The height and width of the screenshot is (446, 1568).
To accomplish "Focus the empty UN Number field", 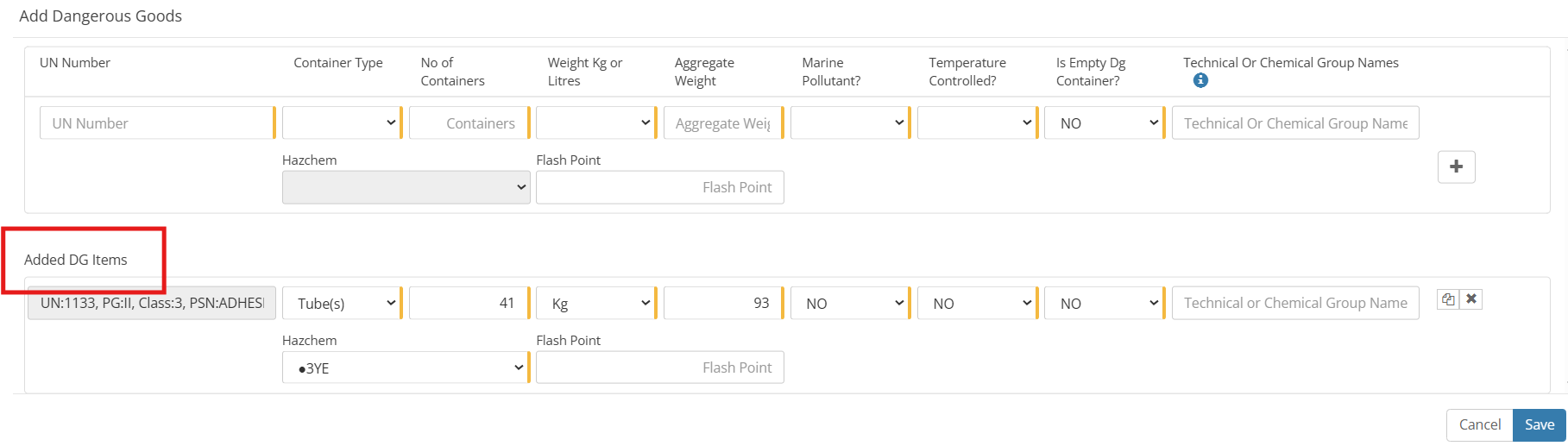I will click(156, 123).
